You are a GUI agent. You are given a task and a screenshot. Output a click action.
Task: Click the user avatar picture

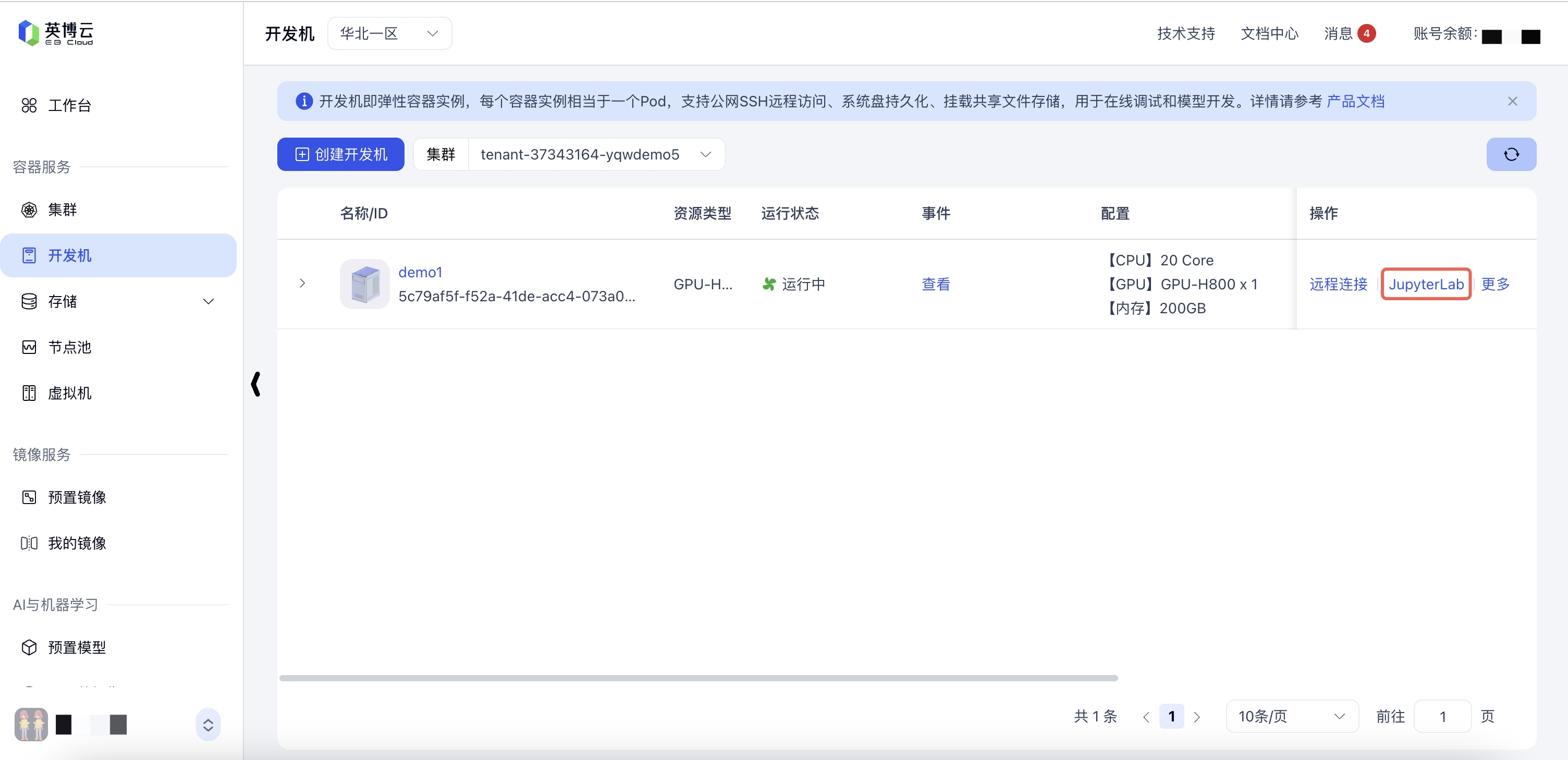tap(31, 724)
